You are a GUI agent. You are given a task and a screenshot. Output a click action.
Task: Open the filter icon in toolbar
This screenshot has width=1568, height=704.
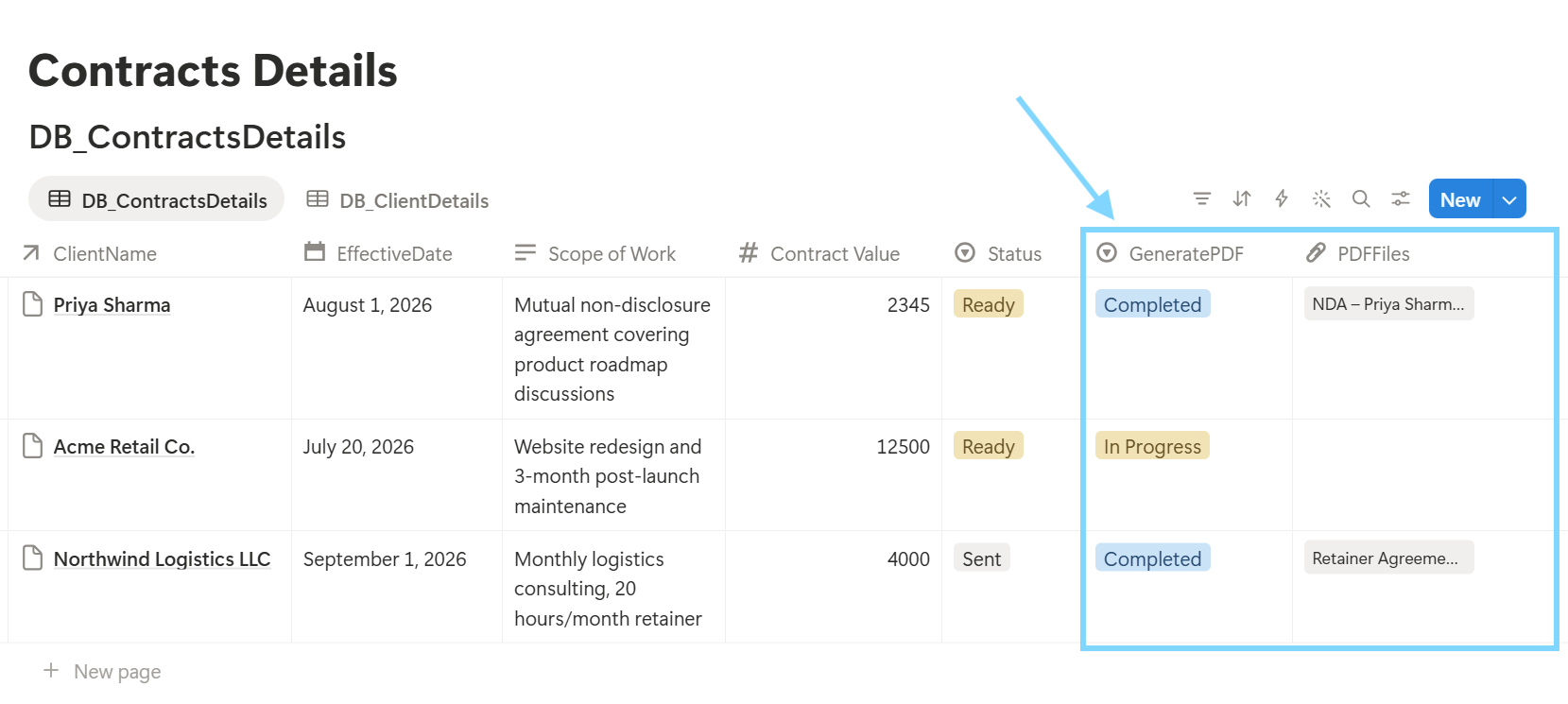[1201, 198]
